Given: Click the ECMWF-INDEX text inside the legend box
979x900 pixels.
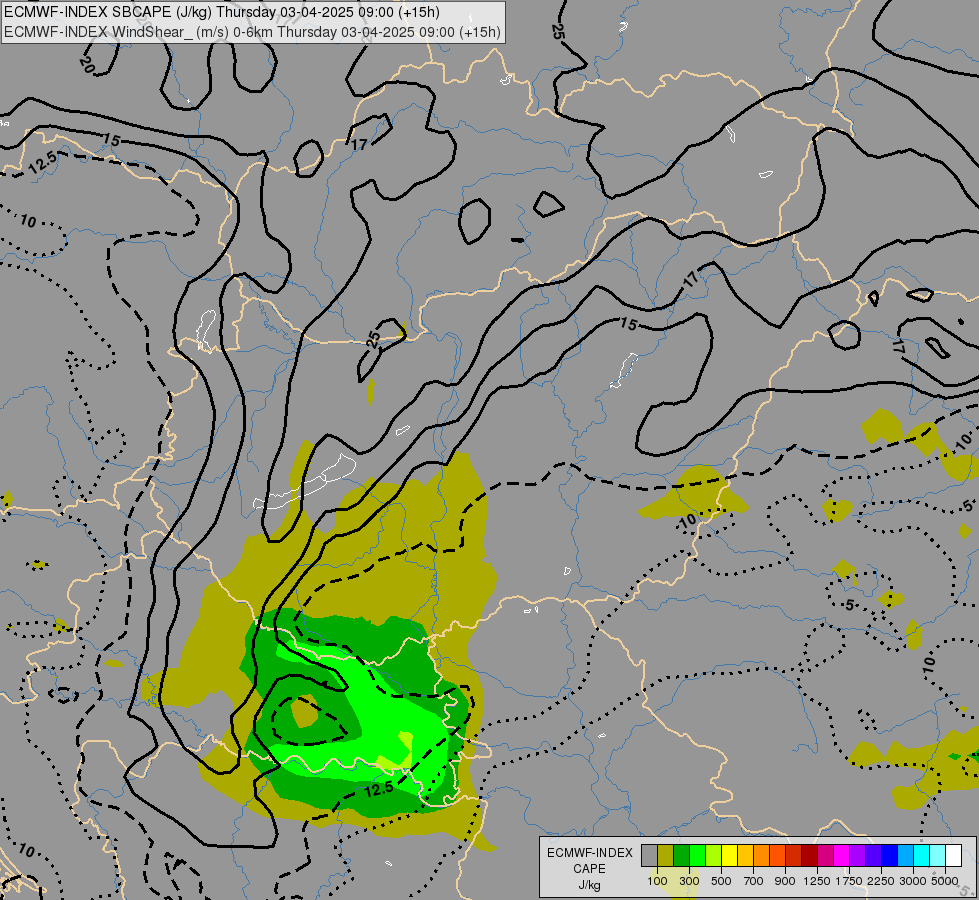Looking at the screenshot, I should point(590,853).
